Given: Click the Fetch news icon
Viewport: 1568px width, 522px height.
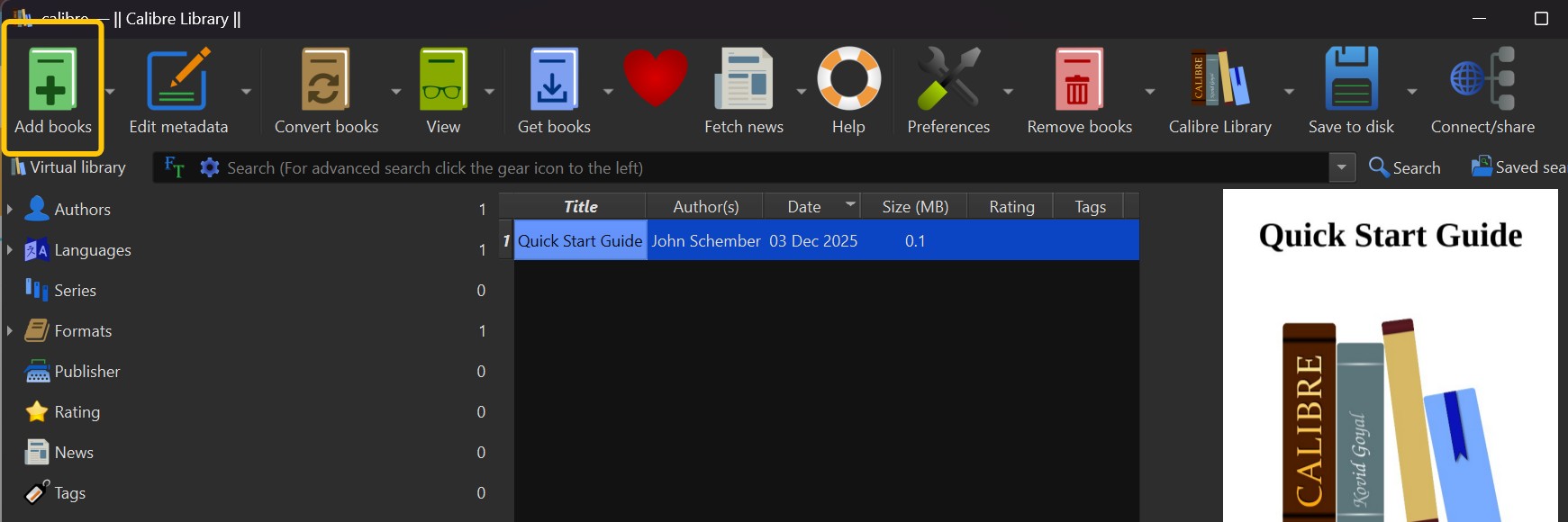Looking at the screenshot, I should 744,80.
